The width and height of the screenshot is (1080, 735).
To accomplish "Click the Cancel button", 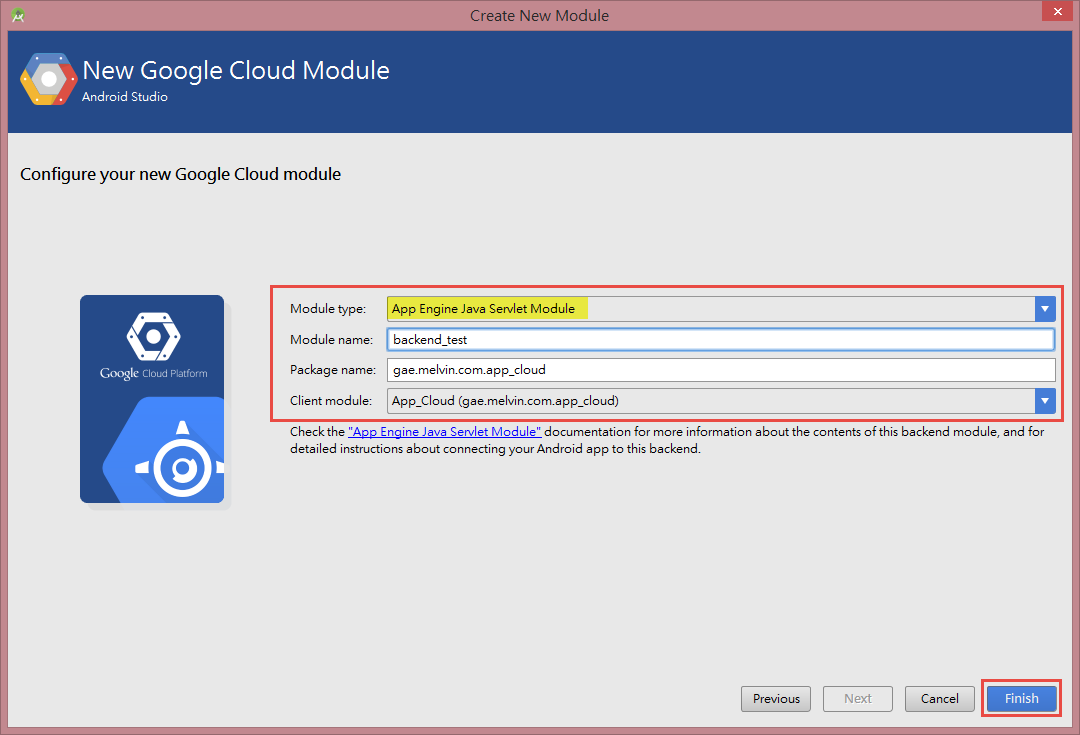I will point(939,698).
